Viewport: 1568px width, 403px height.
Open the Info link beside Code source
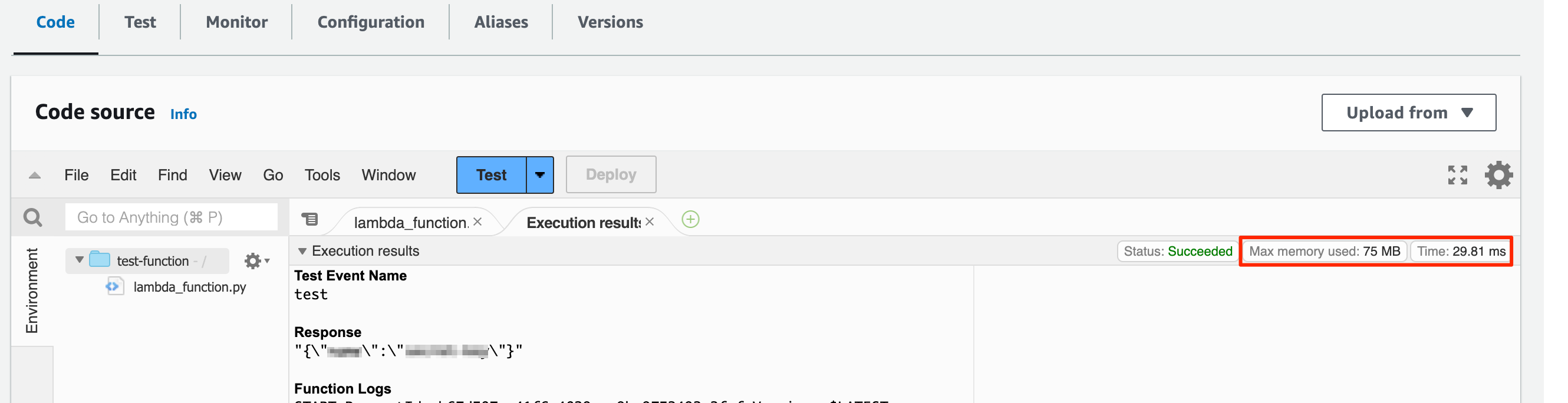183,114
